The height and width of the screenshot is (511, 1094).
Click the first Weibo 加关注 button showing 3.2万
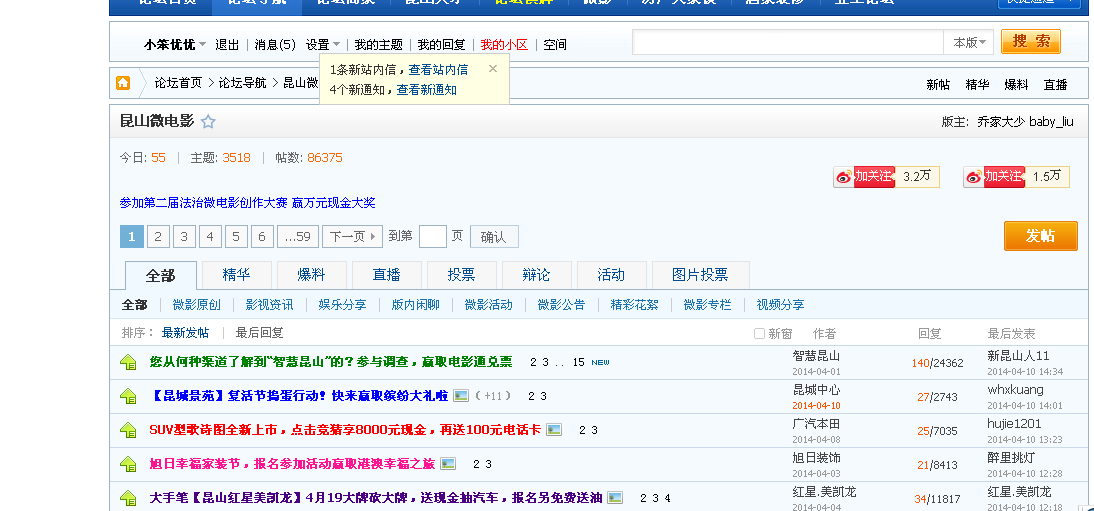click(864, 177)
